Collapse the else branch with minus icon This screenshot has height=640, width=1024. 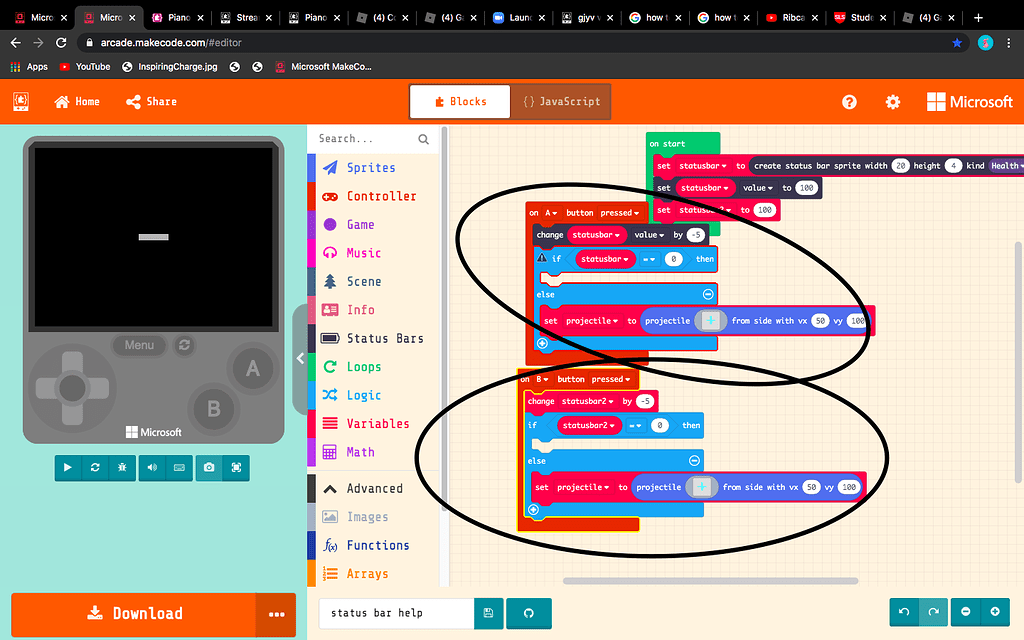point(707,294)
